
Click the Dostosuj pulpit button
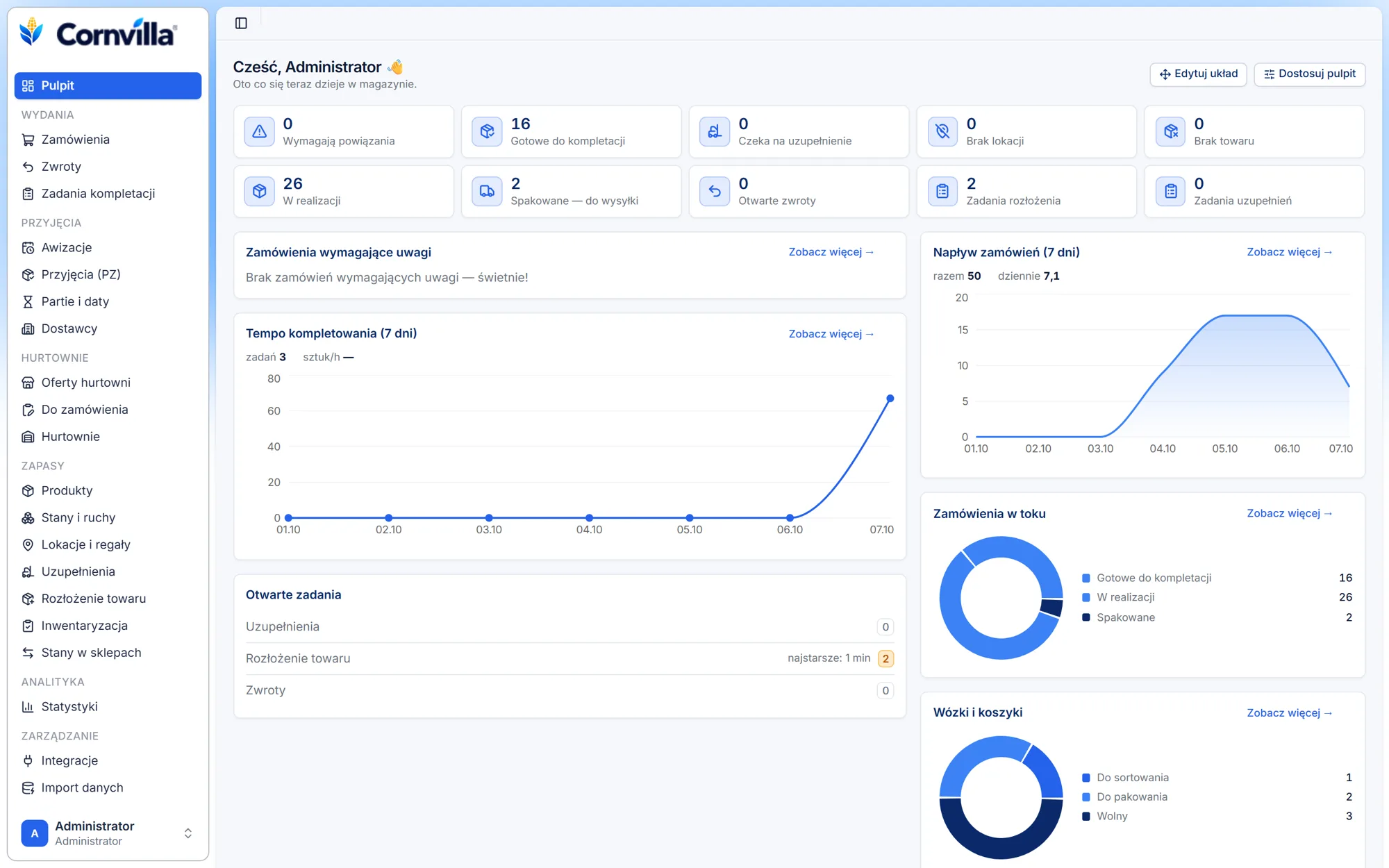[1309, 74]
